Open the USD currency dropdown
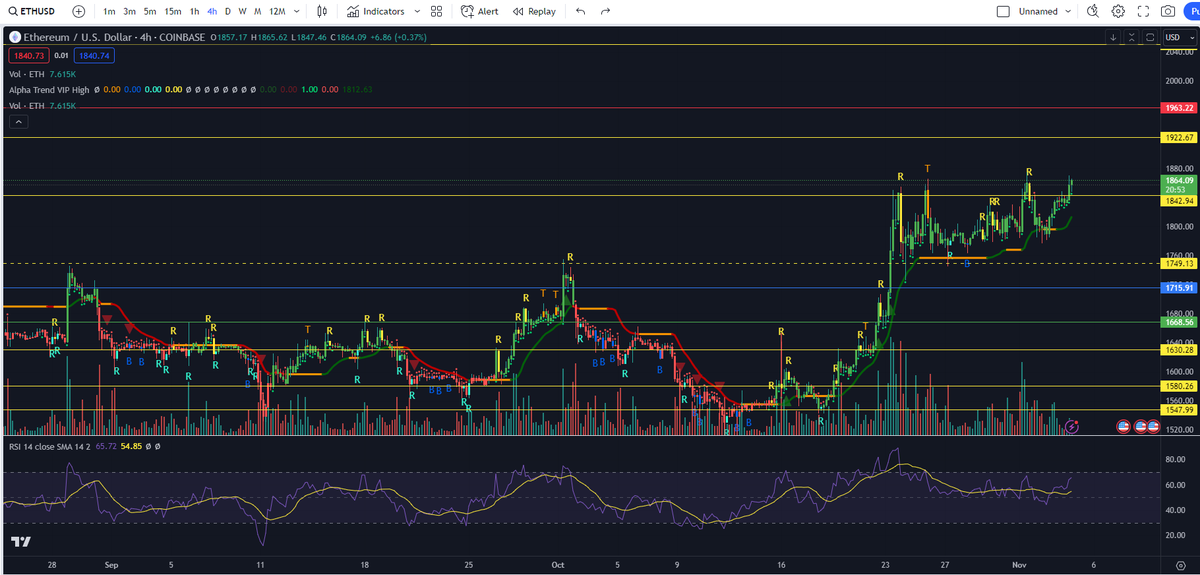This screenshot has width=1200, height=575. point(1178,37)
